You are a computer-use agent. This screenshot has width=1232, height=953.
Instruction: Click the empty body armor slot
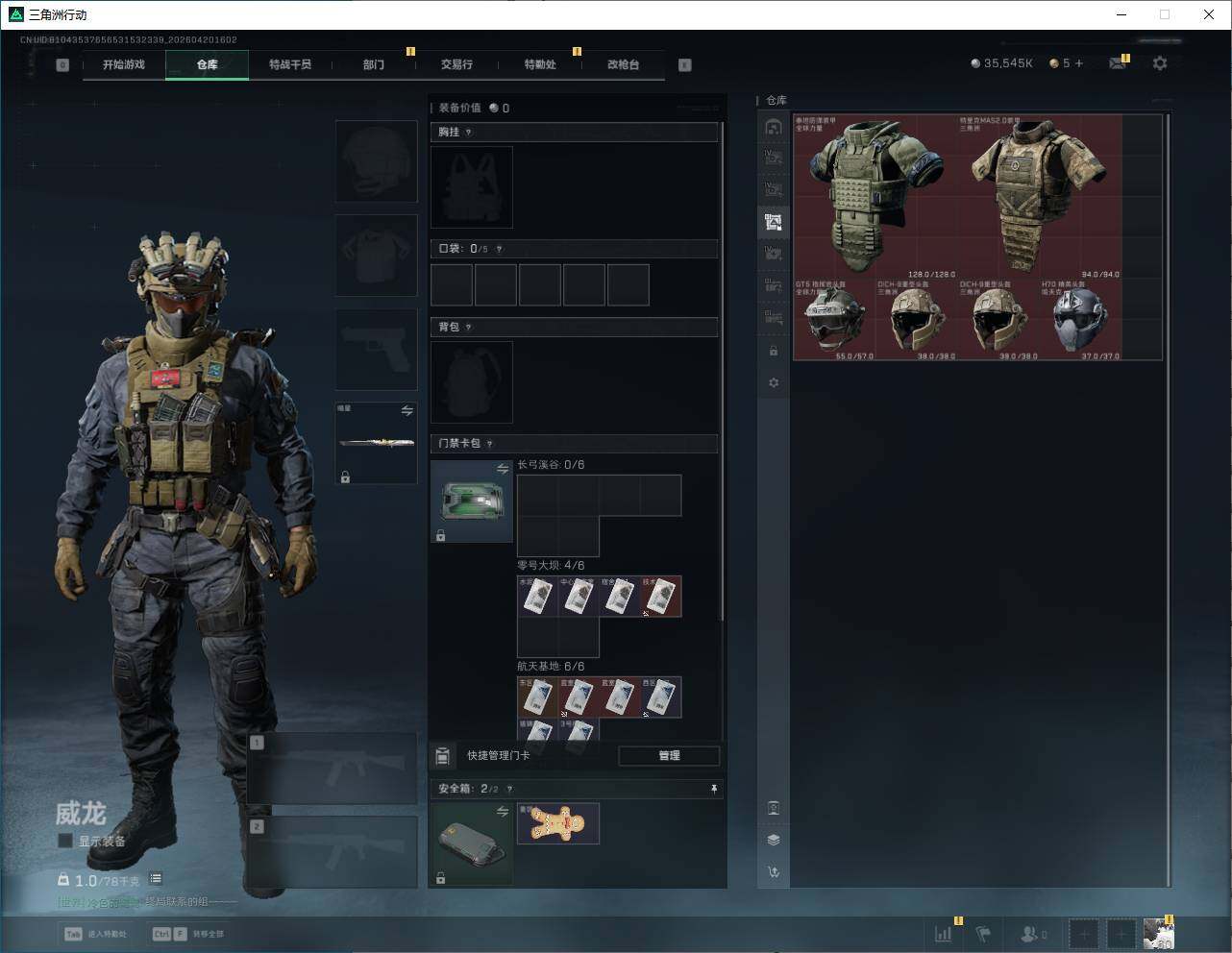376,256
